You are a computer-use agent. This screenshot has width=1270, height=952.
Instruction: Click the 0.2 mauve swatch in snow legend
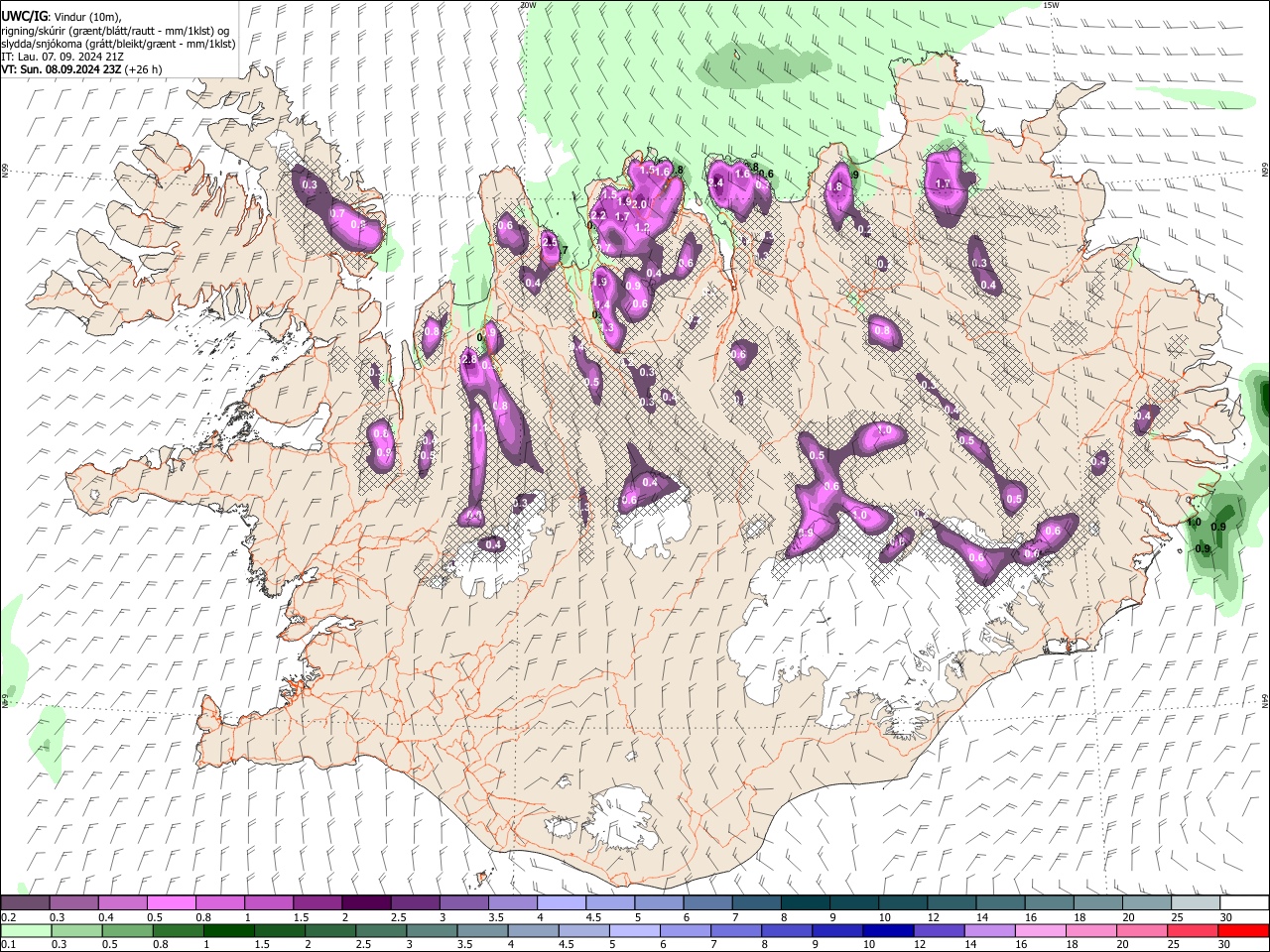(25, 903)
